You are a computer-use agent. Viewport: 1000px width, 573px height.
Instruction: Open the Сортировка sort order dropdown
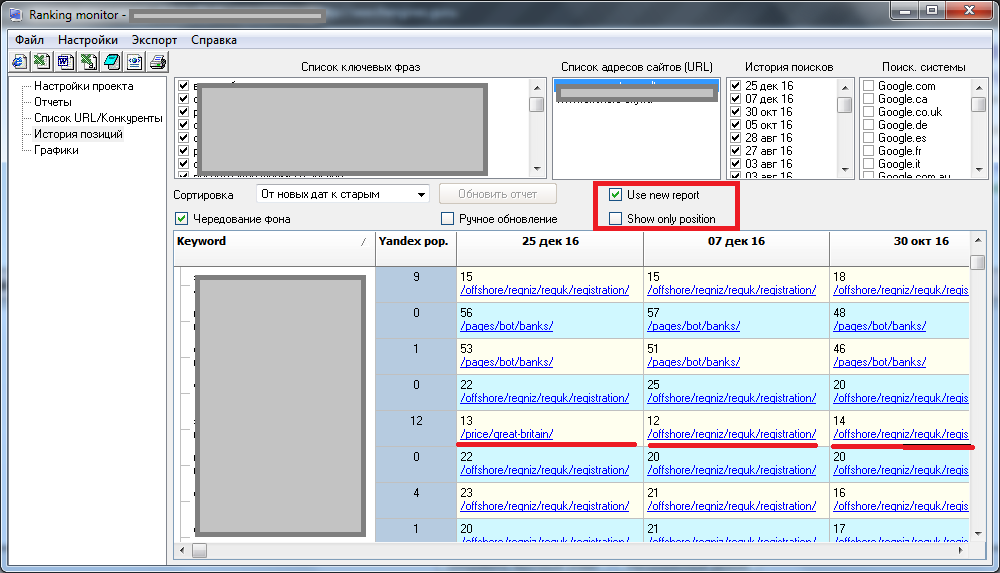343,194
